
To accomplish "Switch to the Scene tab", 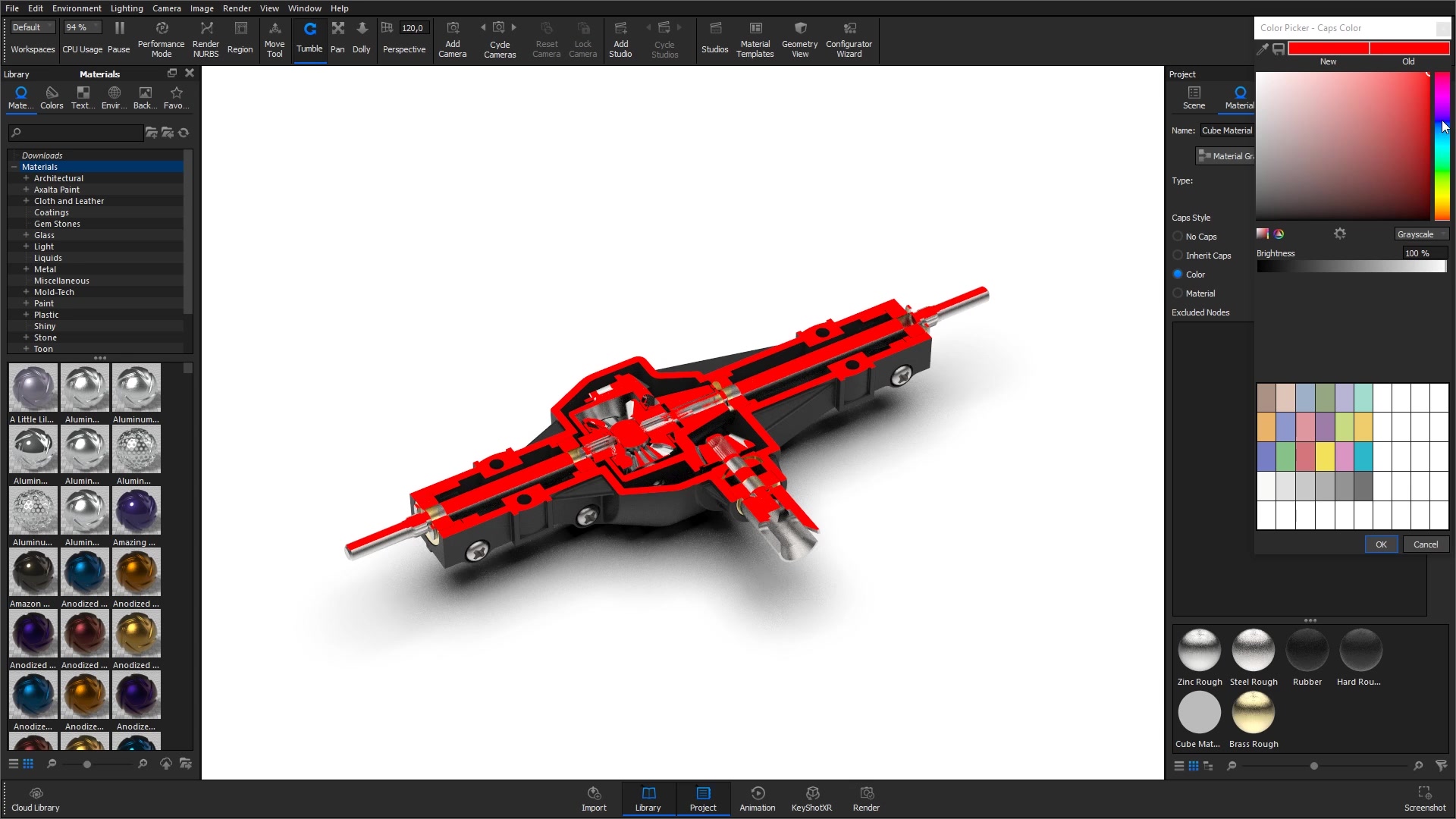I will point(1195,97).
